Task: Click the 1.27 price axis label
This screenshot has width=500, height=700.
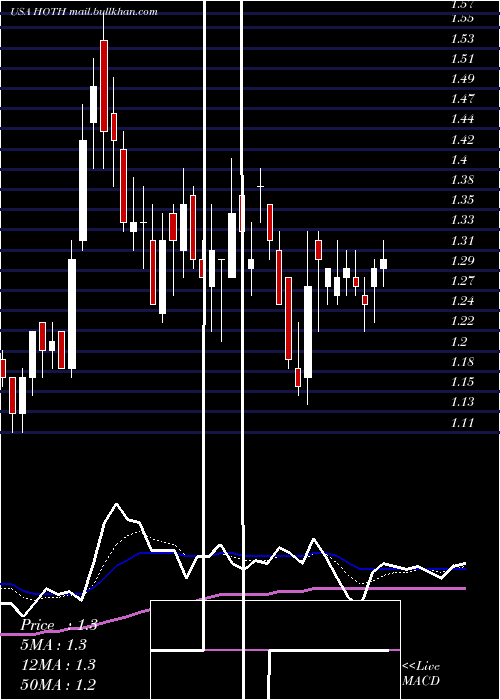Action: point(462,281)
